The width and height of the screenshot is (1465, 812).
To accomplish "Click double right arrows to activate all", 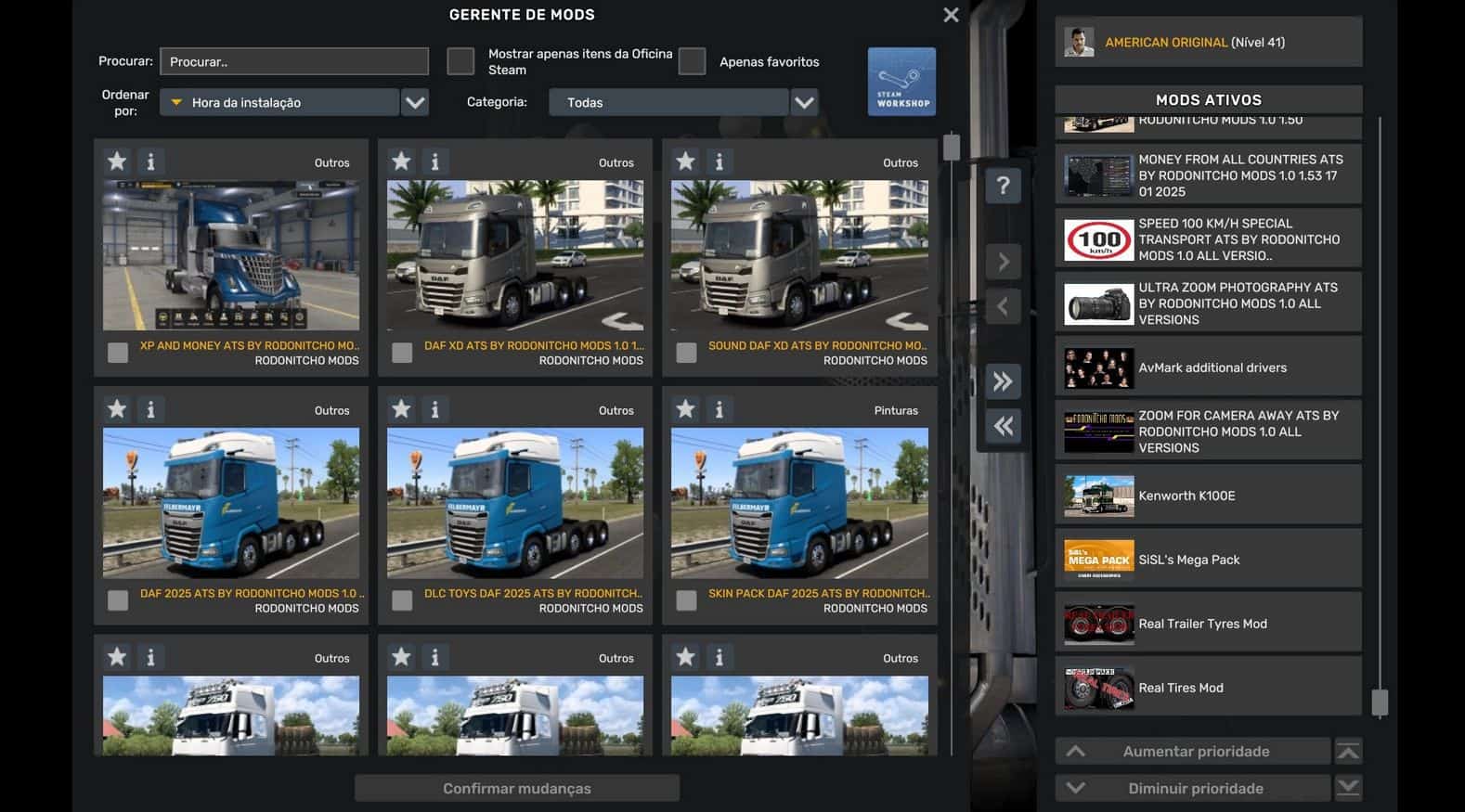I will (x=1003, y=380).
